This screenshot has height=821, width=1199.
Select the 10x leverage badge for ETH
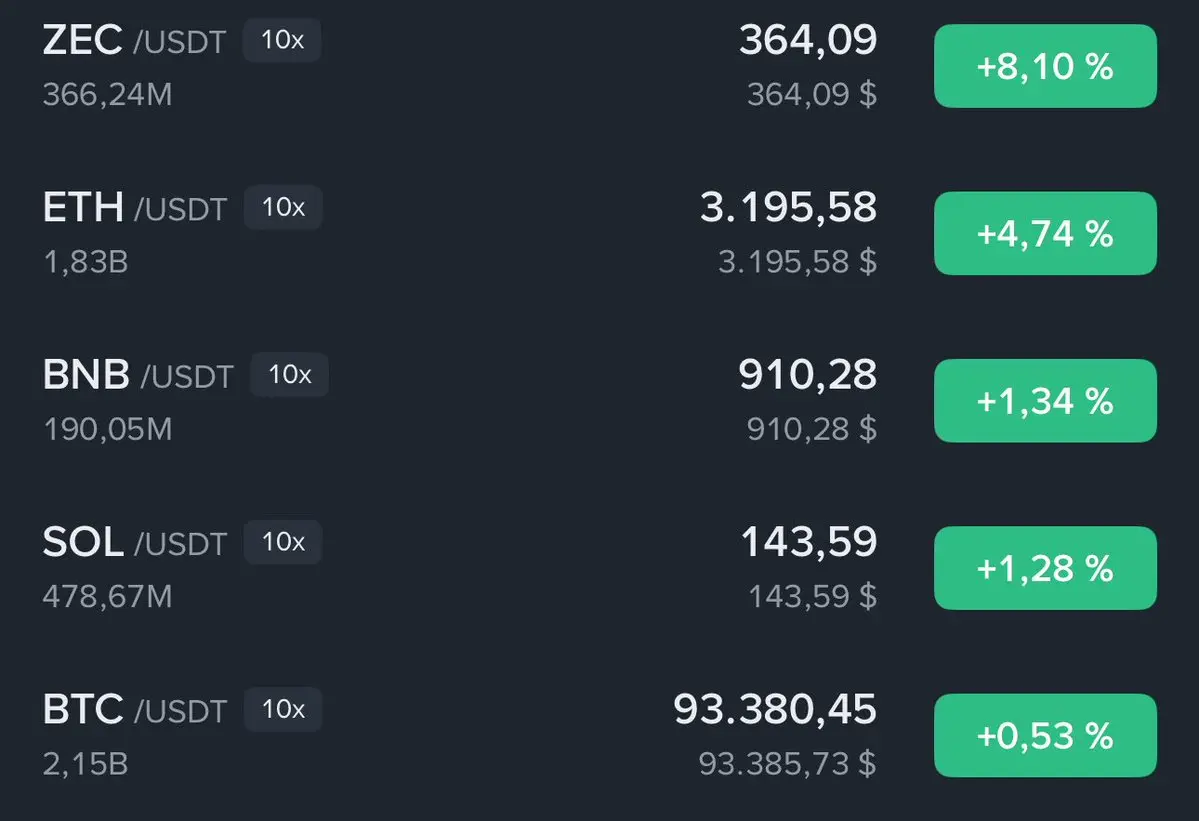[x=283, y=207]
